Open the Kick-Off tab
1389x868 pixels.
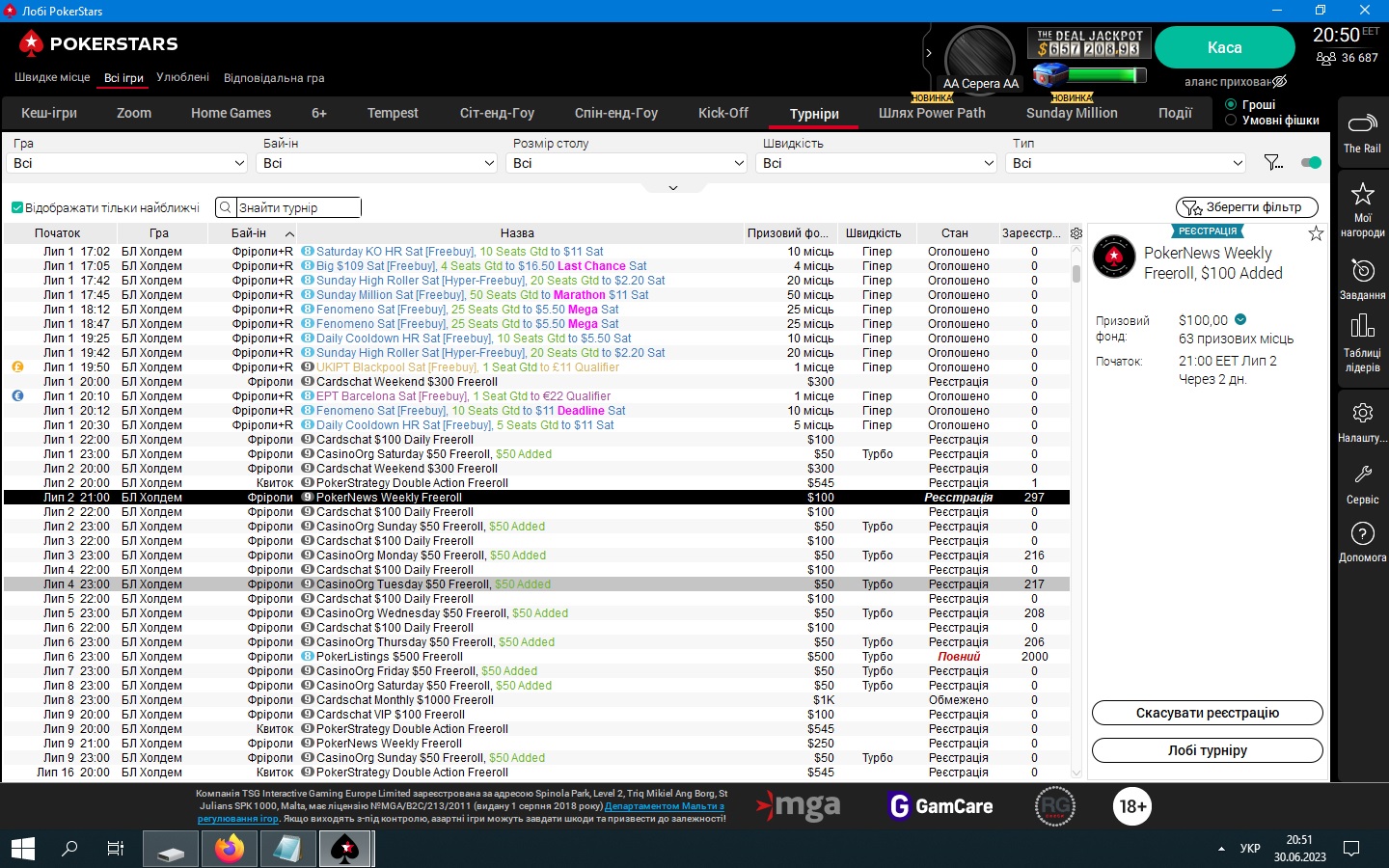pyautogui.click(x=723, y=113)
